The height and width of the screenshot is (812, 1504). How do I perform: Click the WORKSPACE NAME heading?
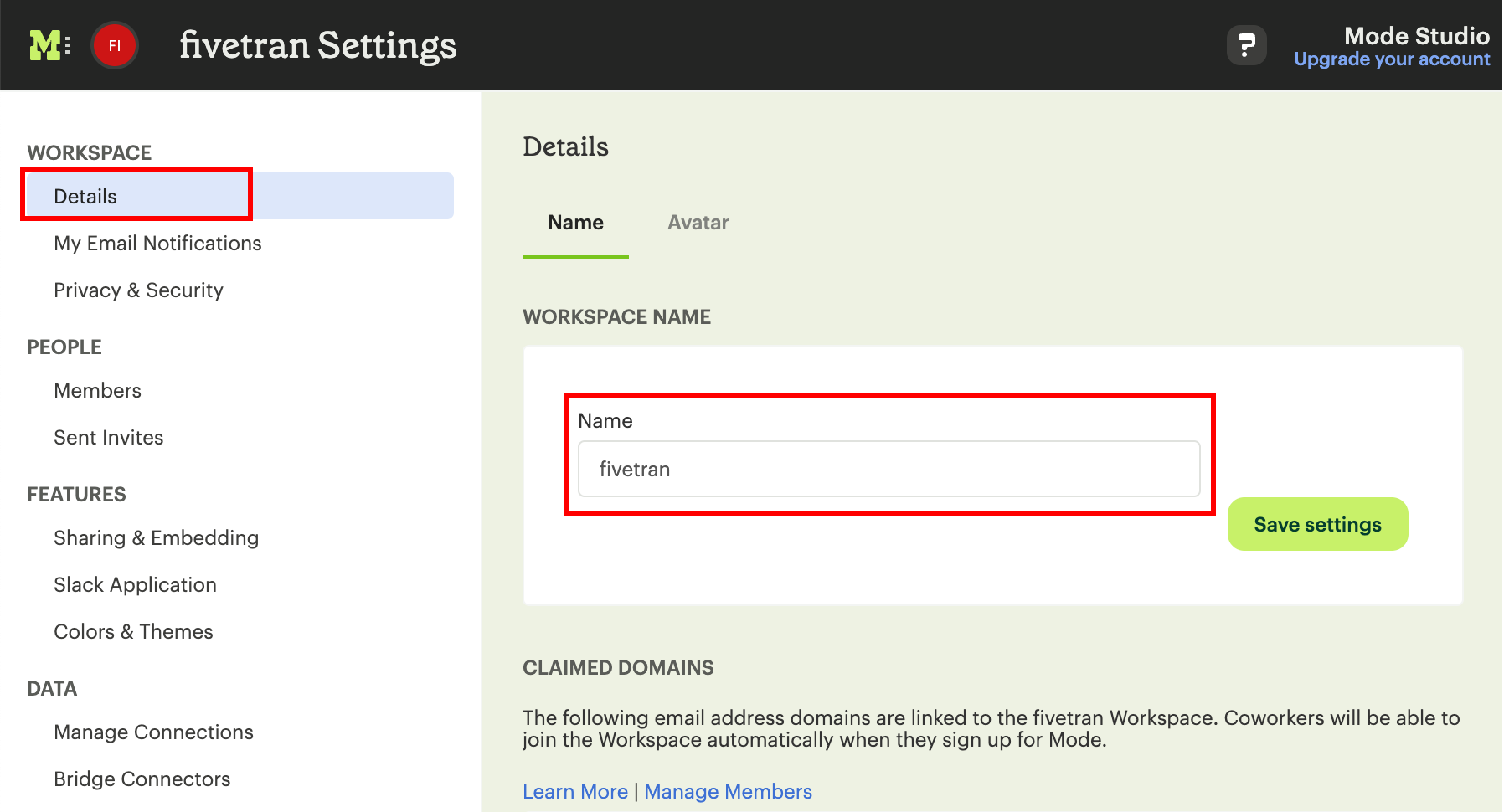coord(616,317)
